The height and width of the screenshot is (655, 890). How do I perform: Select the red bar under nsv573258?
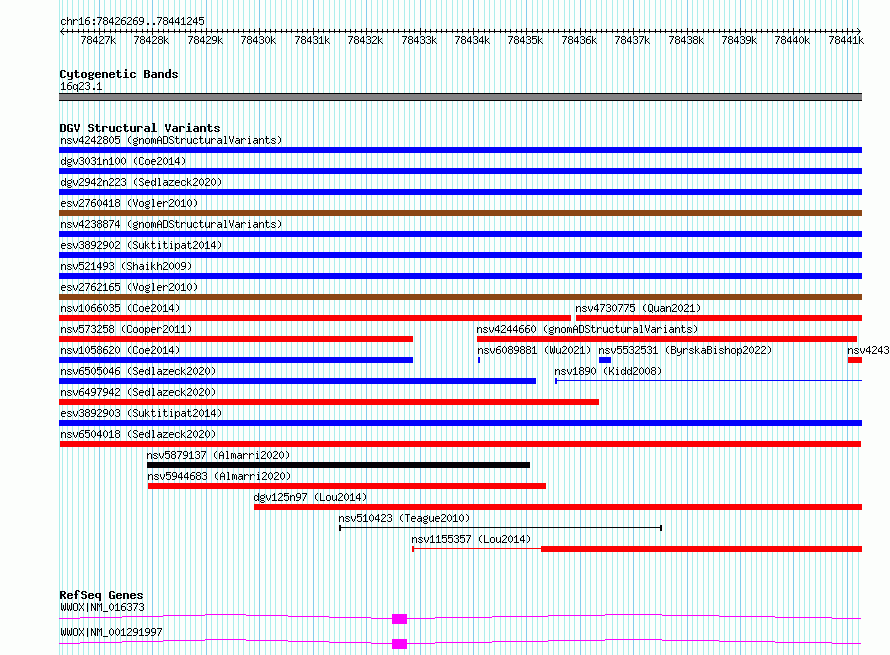236,339
